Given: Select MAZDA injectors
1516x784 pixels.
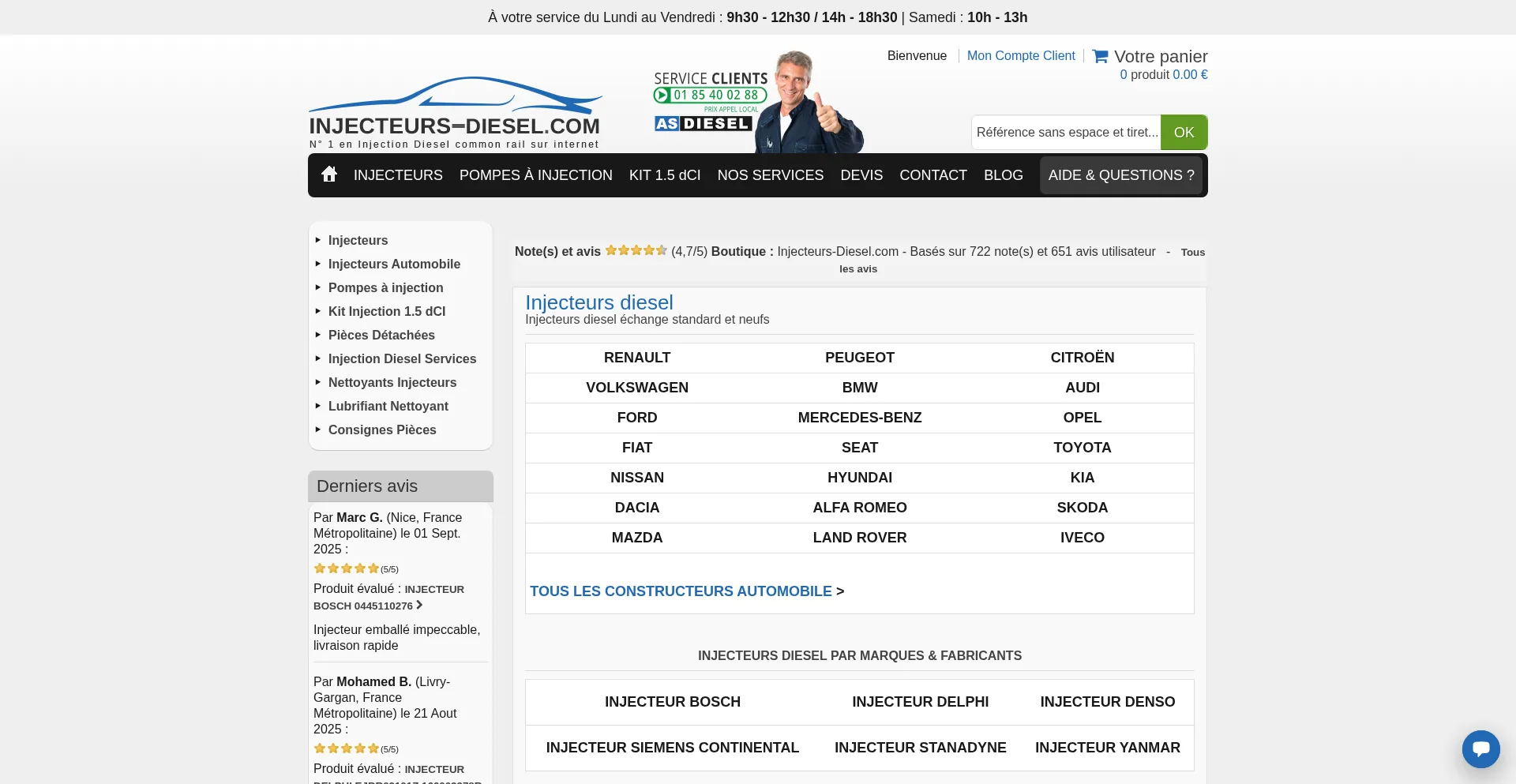Looking at the screenshot, I should pyautogui.click(x=637, y=538).
